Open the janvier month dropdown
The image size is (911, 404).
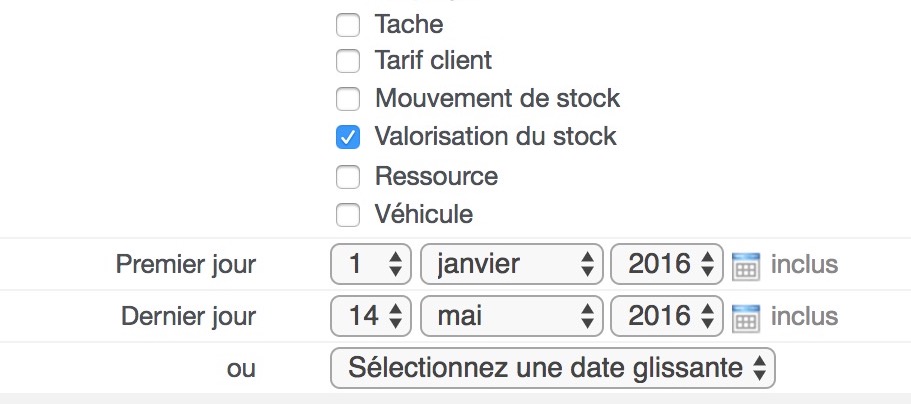click(511, 264)
